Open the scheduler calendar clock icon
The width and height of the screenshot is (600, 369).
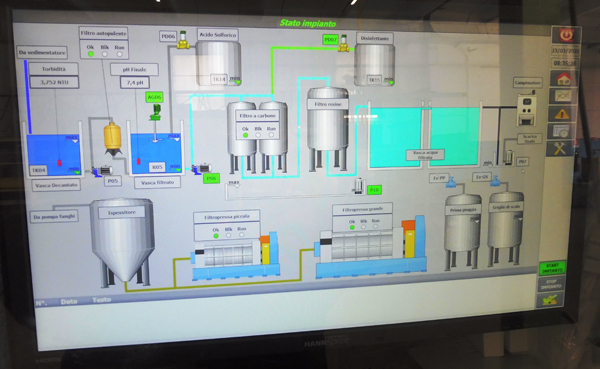561,131
